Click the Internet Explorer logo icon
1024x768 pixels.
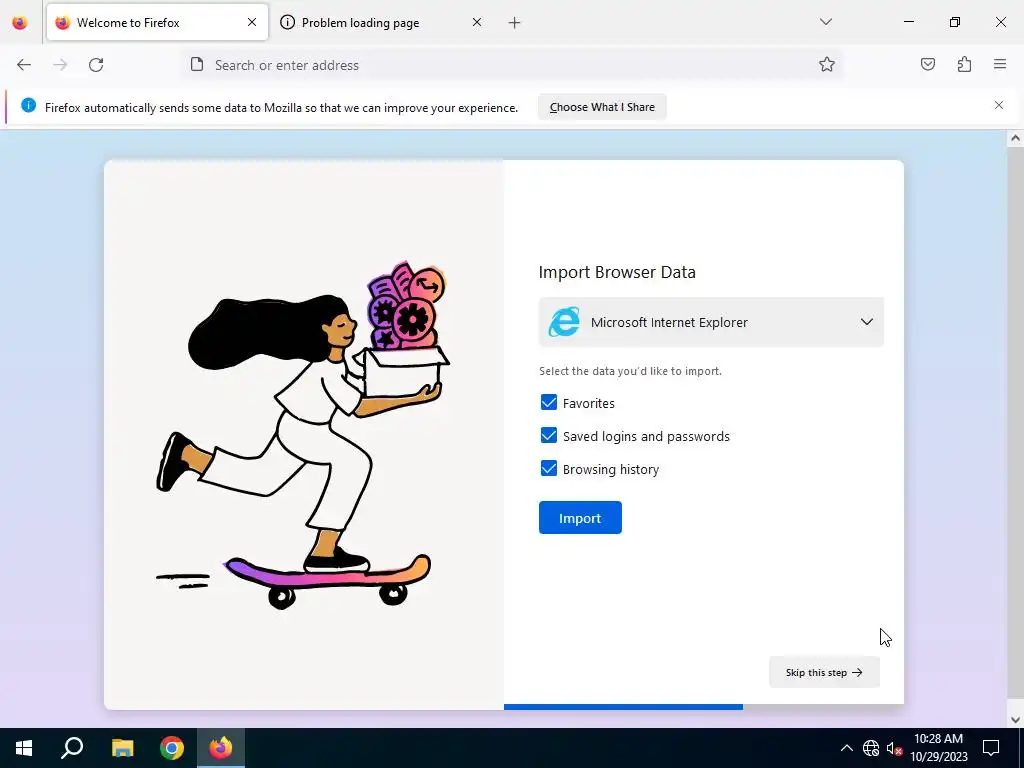[x=564, y=321]
